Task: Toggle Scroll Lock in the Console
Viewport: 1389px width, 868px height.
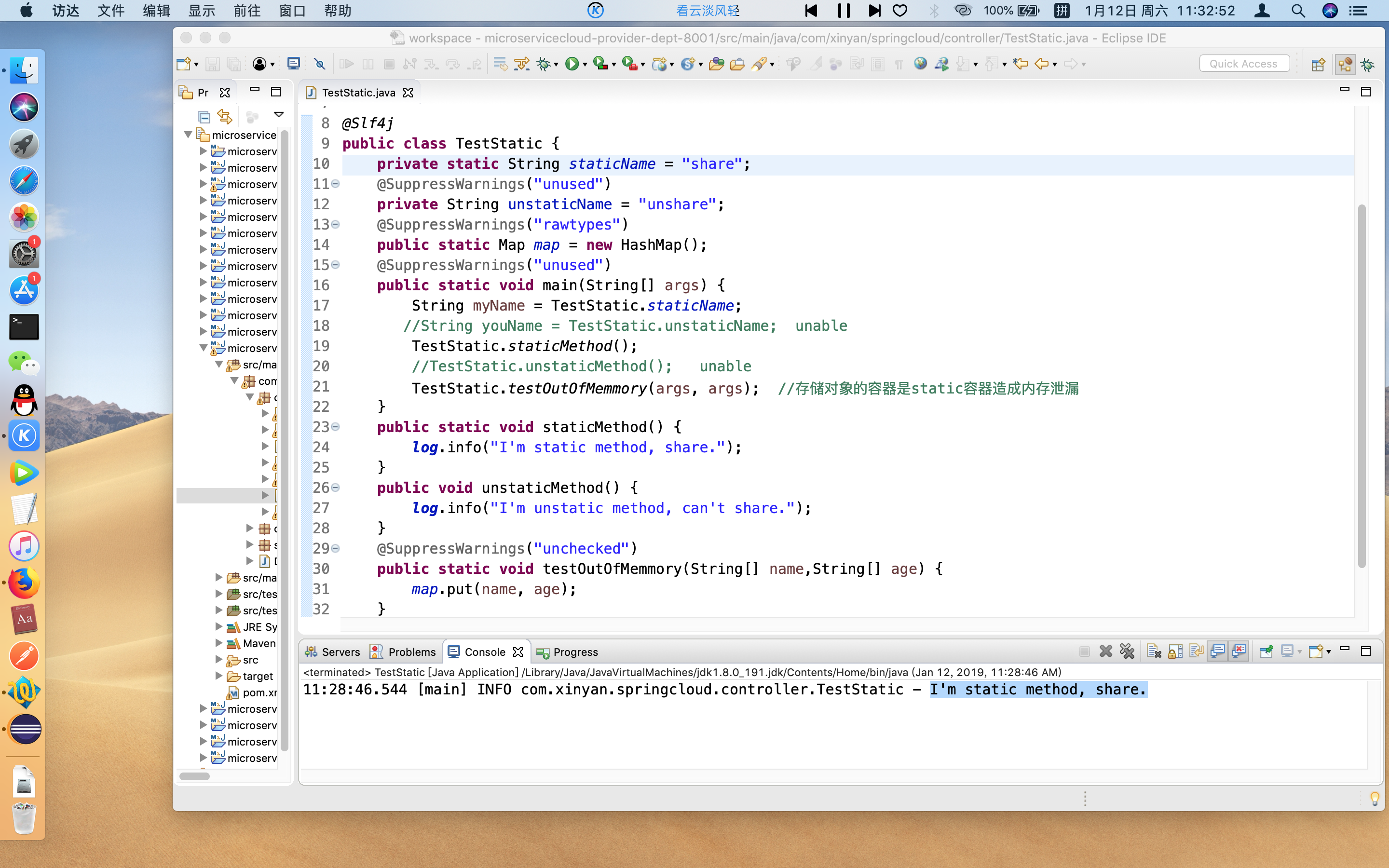Action: point(1175,651)
